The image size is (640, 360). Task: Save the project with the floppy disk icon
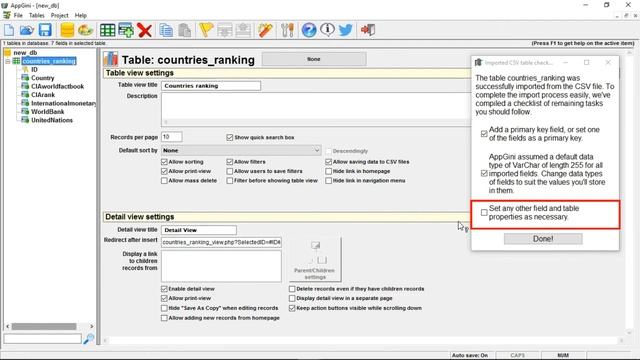45,30
